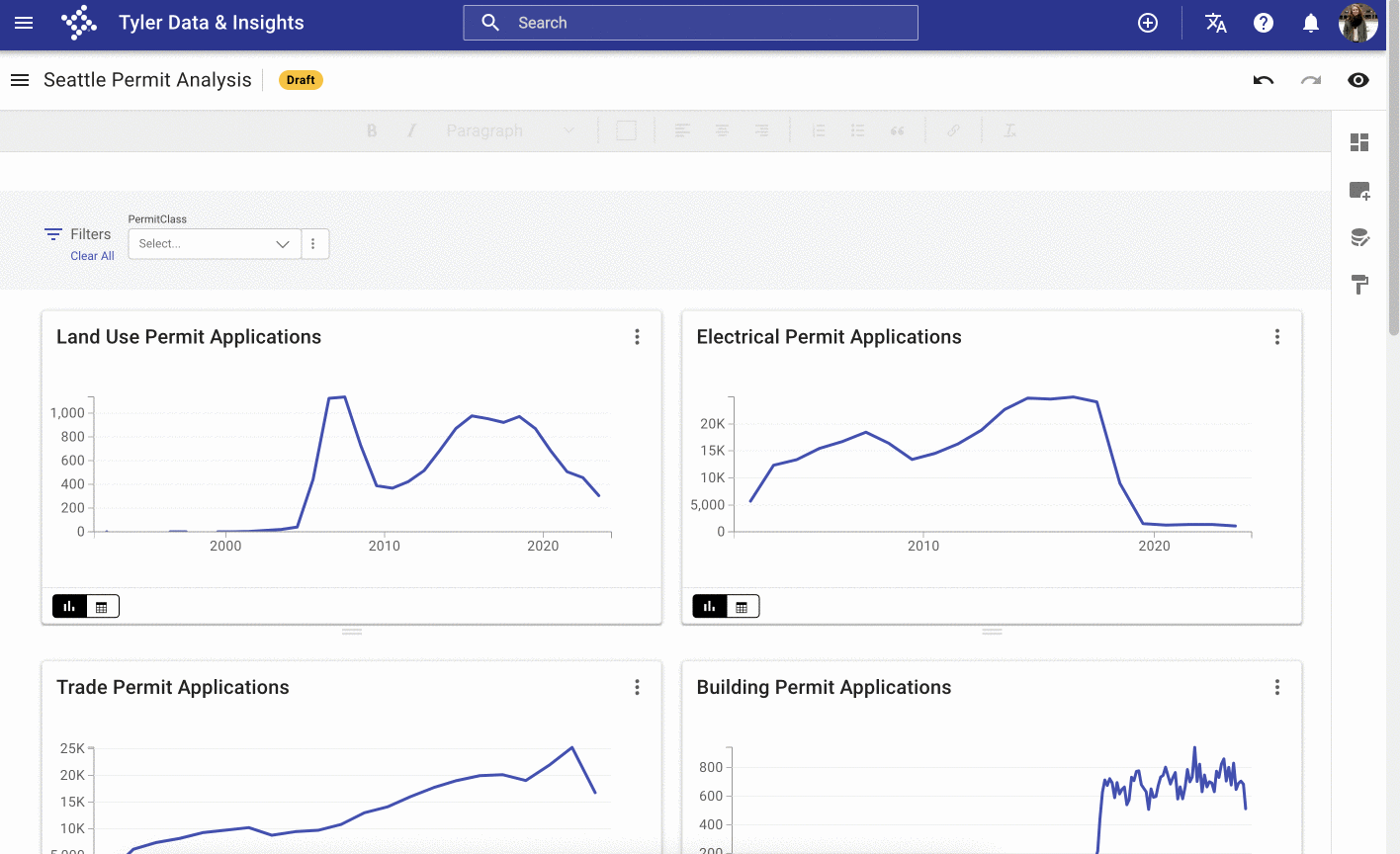
Task: Open the user profile avatar
Action: click(1358, 23)
